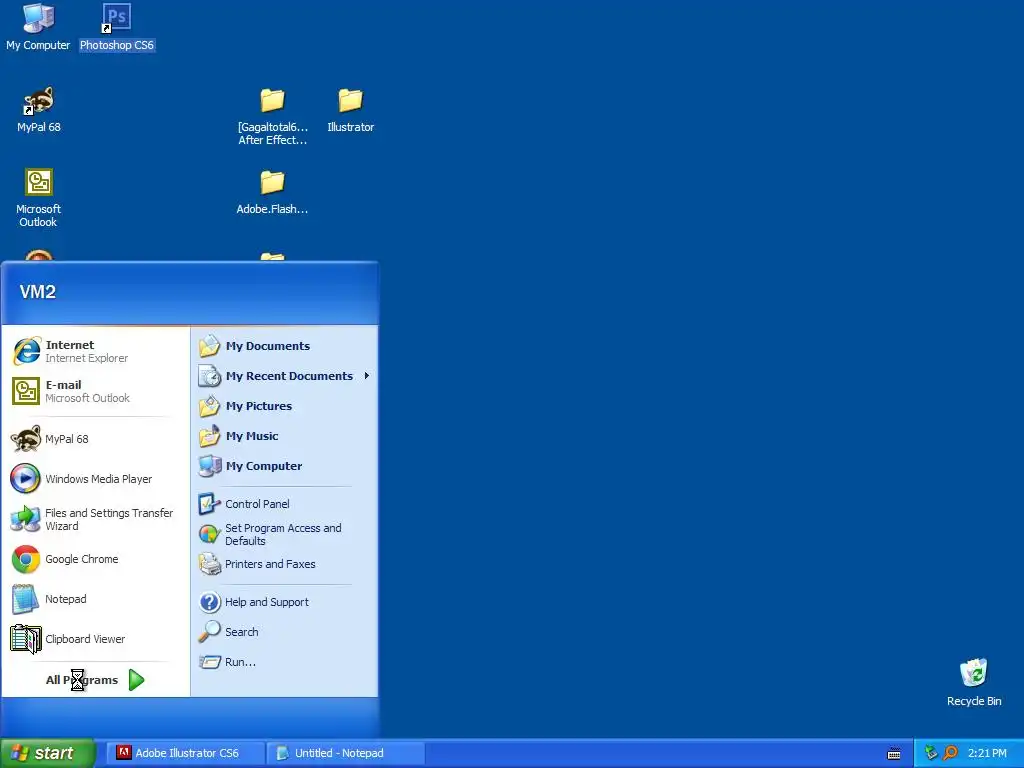Switch to Untitled - Notepad taskbar button
This screenshot has width=1024, height=768.
[x=345, y=753]
